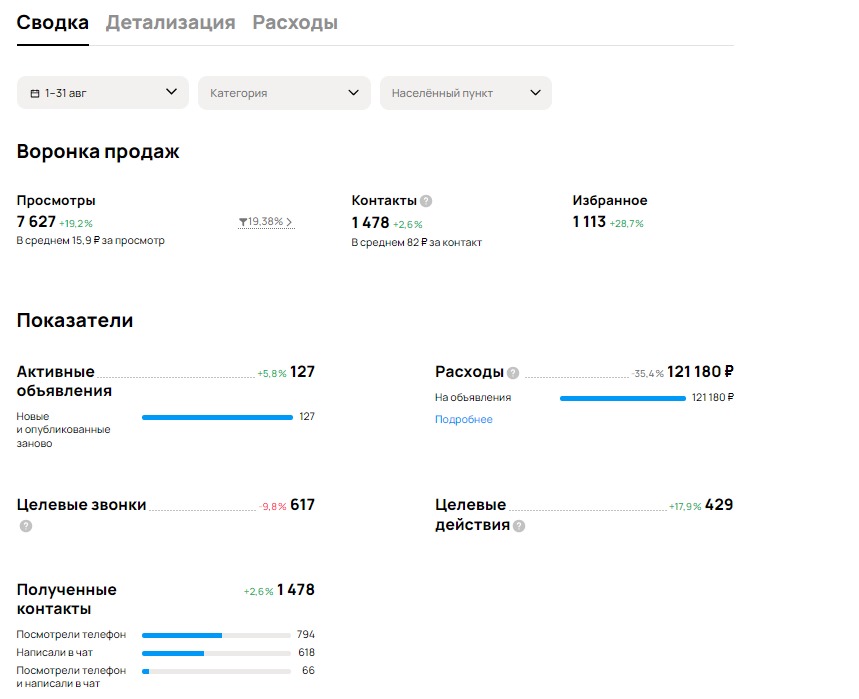Click the Написали в чат progress bar

click(x=216, y=653)
